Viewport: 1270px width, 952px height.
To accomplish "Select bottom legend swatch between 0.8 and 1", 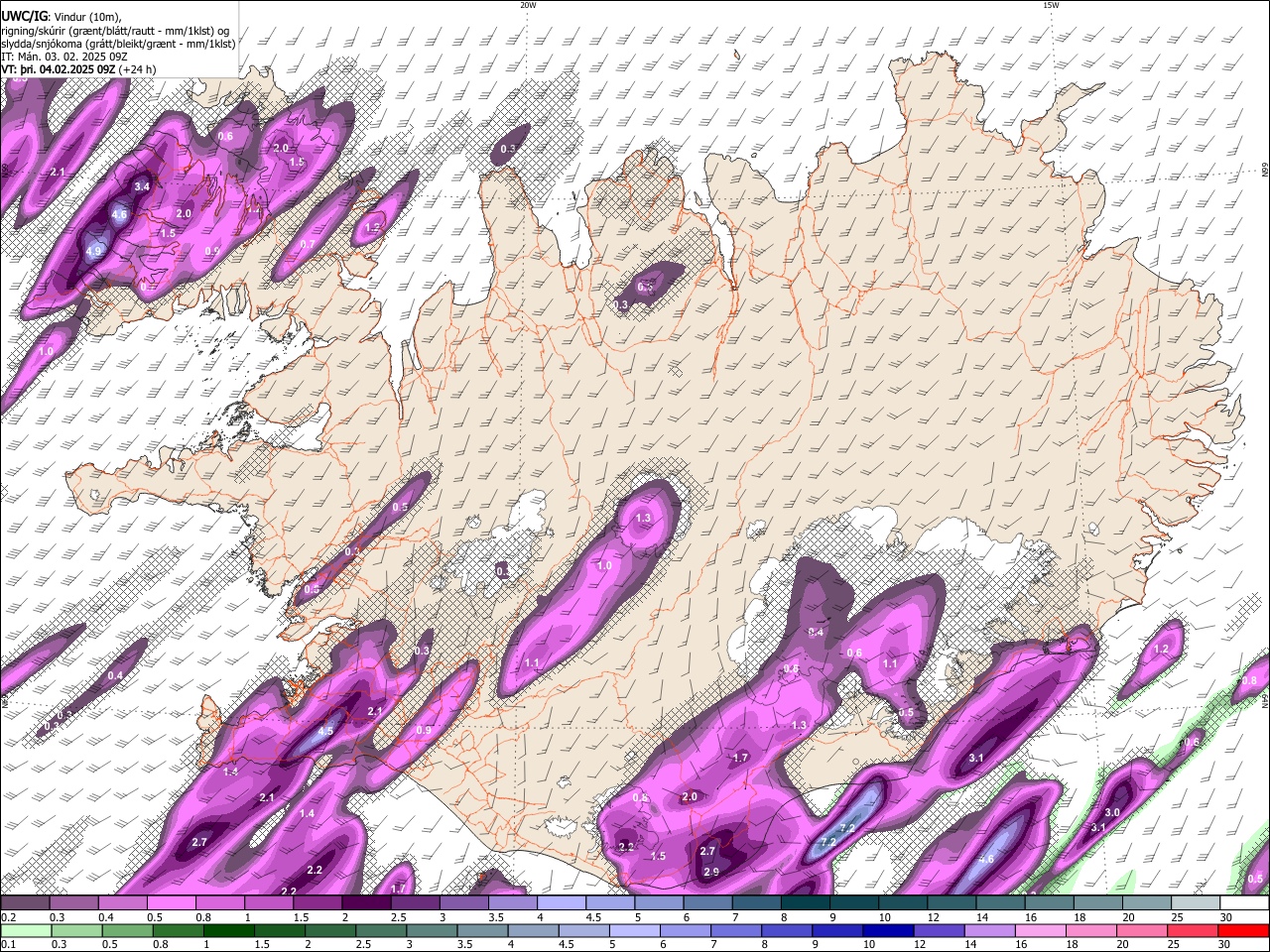I will [178, 930].
